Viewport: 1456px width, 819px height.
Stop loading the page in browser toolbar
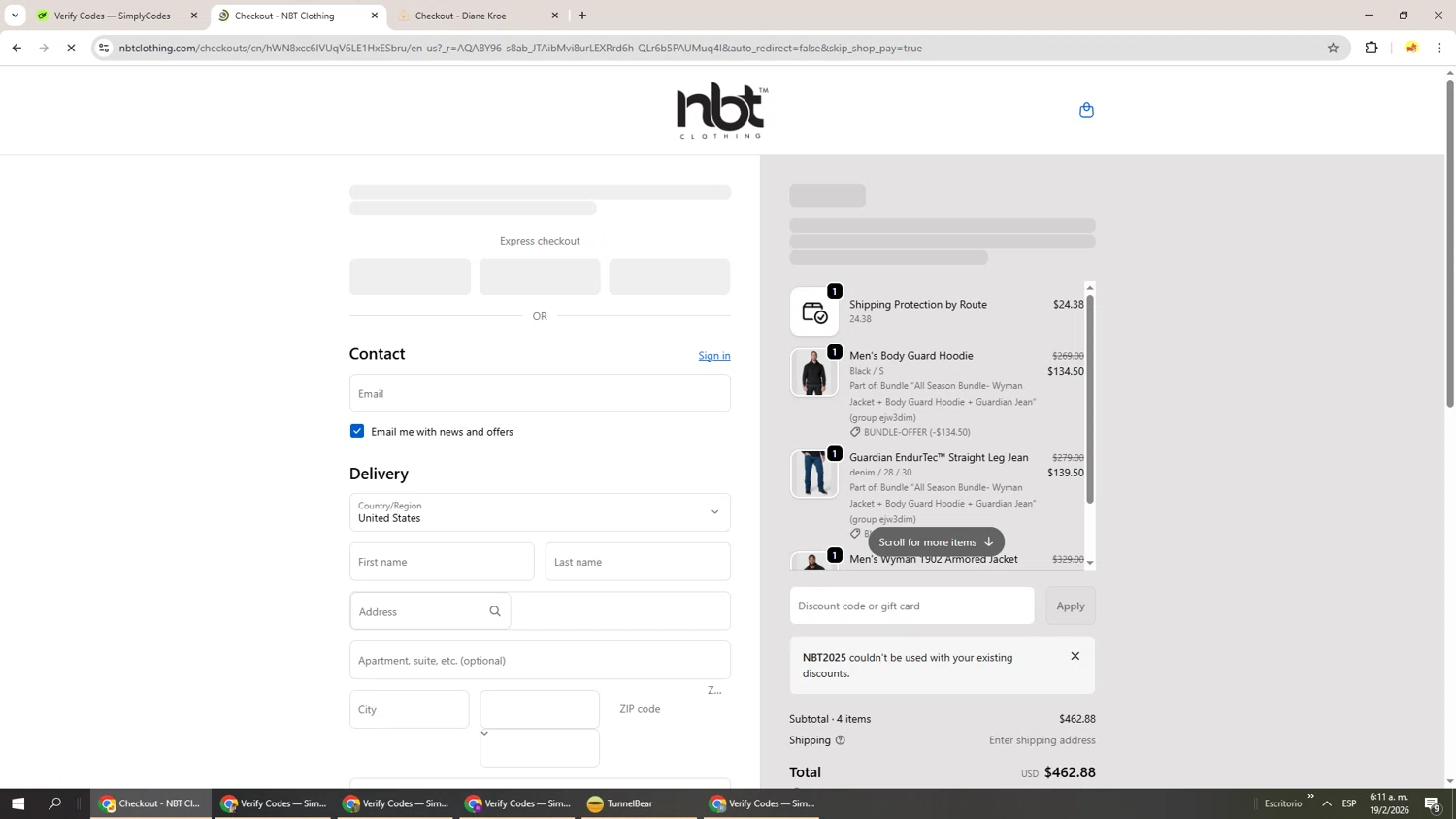pyautogui.click(x=71, y=48)
